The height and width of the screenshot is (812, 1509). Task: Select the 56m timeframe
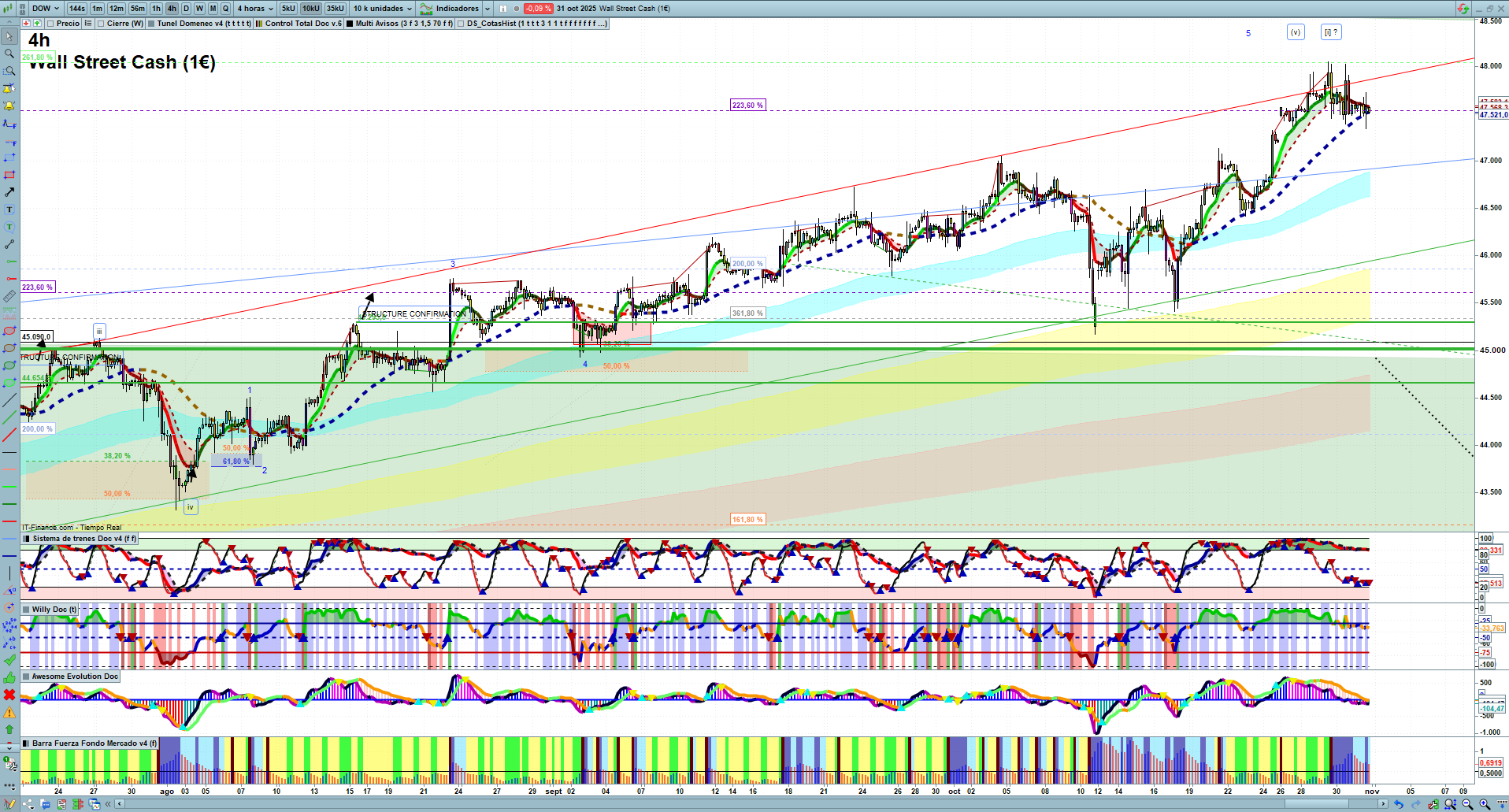138,9
